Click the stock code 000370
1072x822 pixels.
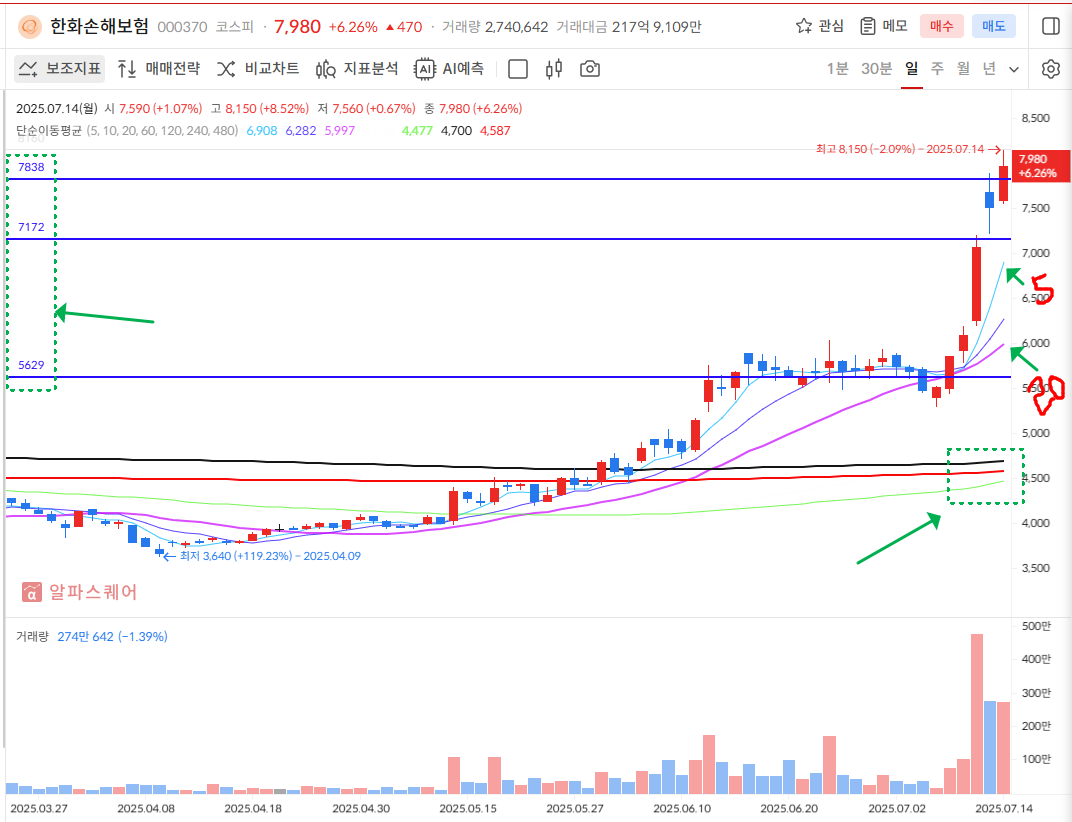coord(182,27)
